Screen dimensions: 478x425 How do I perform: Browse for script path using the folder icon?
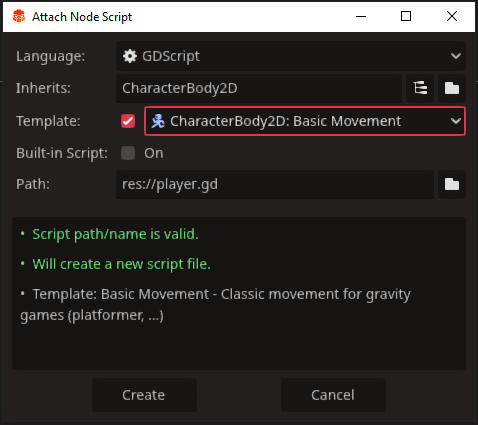coord(452,184)
